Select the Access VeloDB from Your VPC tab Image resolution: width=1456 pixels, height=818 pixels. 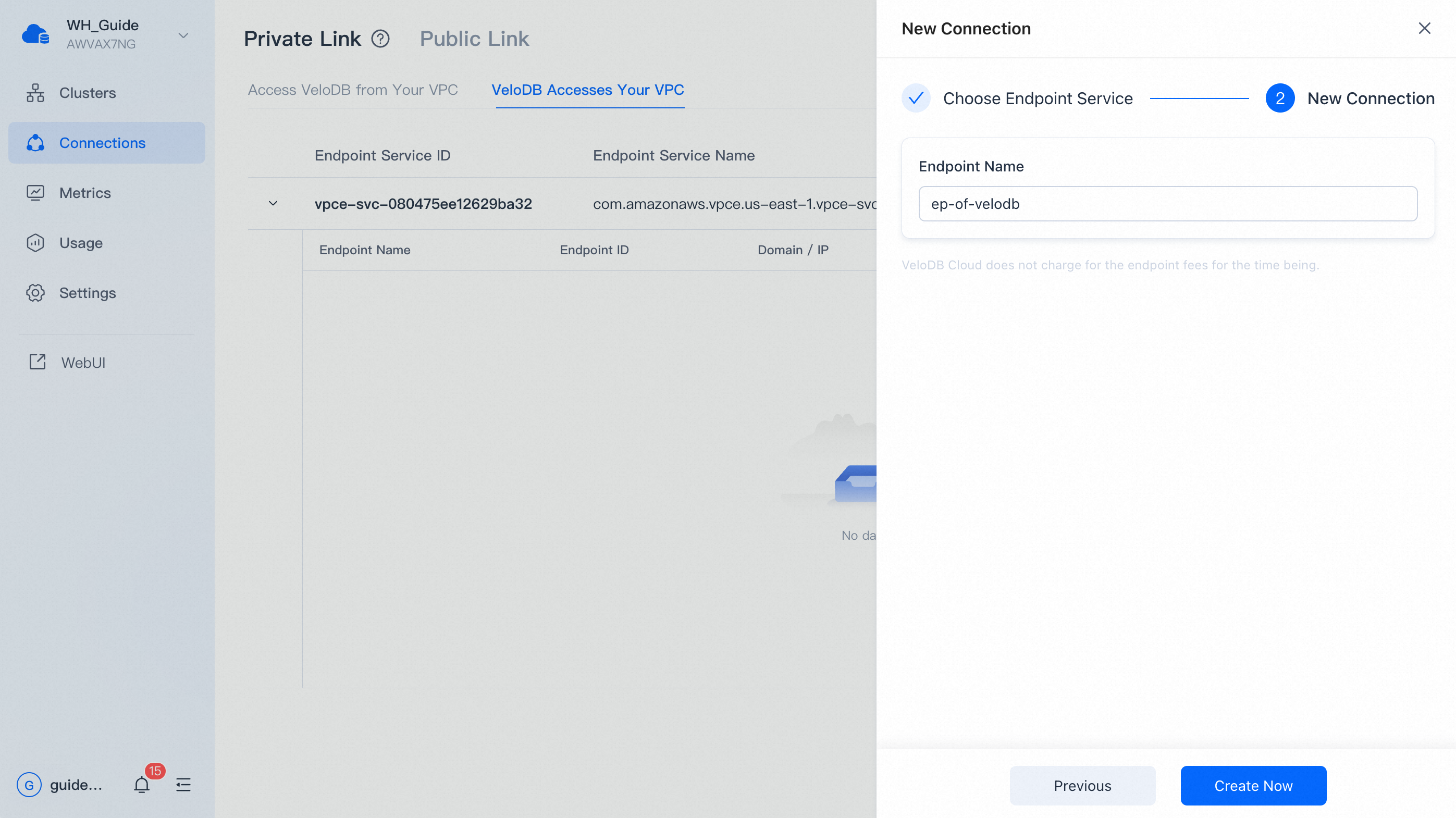(x=353, y=90)
